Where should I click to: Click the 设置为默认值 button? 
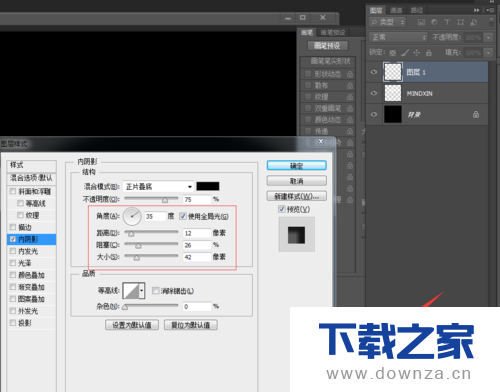point(132,325)
